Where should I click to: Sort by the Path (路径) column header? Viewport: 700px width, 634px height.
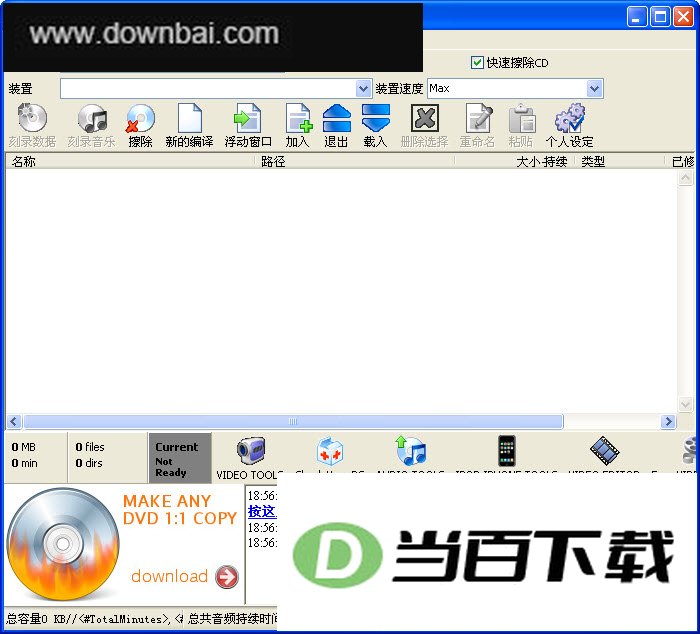click(355, 161)
